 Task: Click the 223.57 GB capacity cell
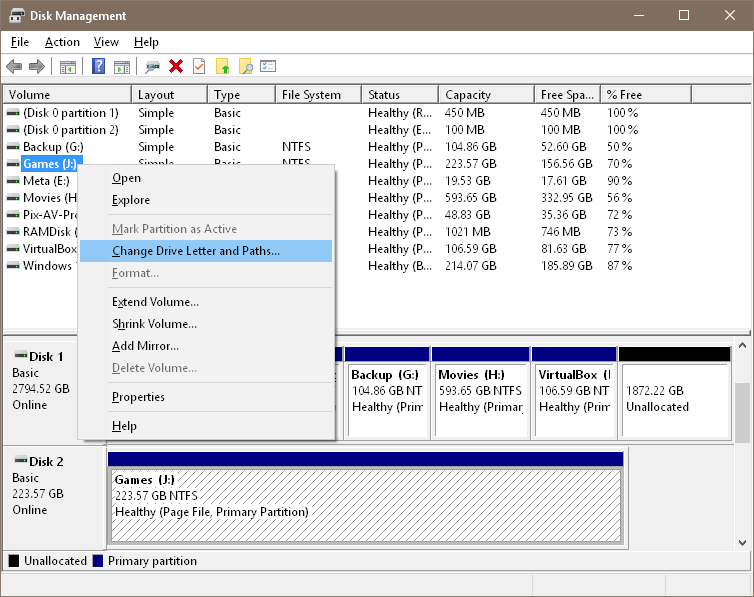[470, 164]
